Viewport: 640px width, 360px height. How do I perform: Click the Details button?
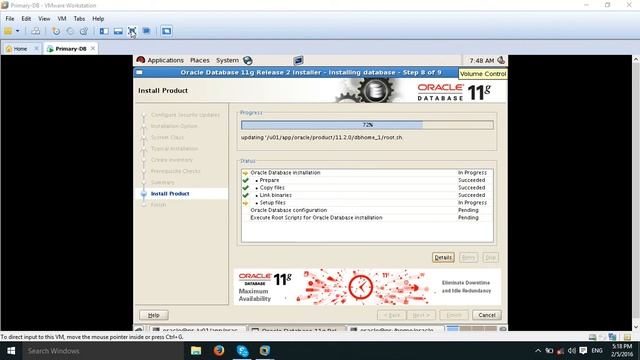(x=443, y=258)
